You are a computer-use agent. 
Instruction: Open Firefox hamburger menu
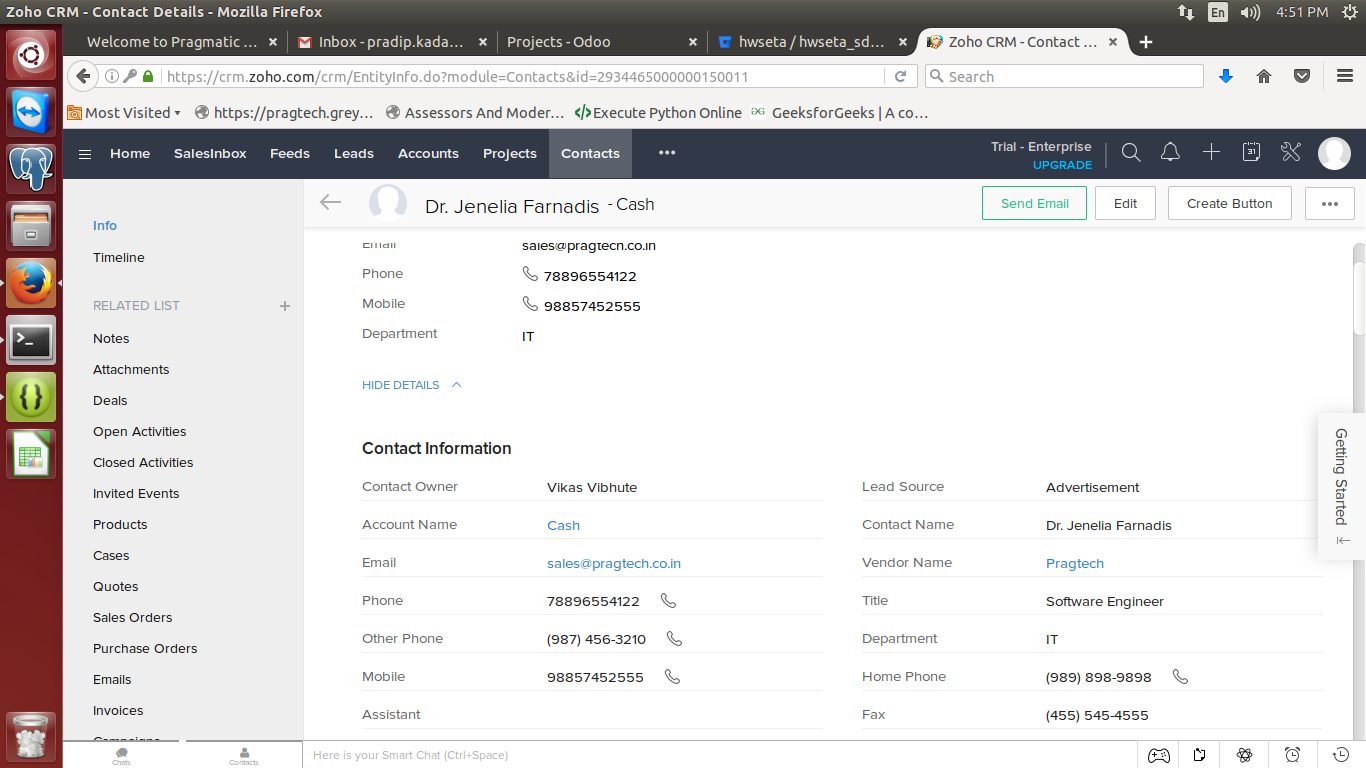pos(1345,77)
